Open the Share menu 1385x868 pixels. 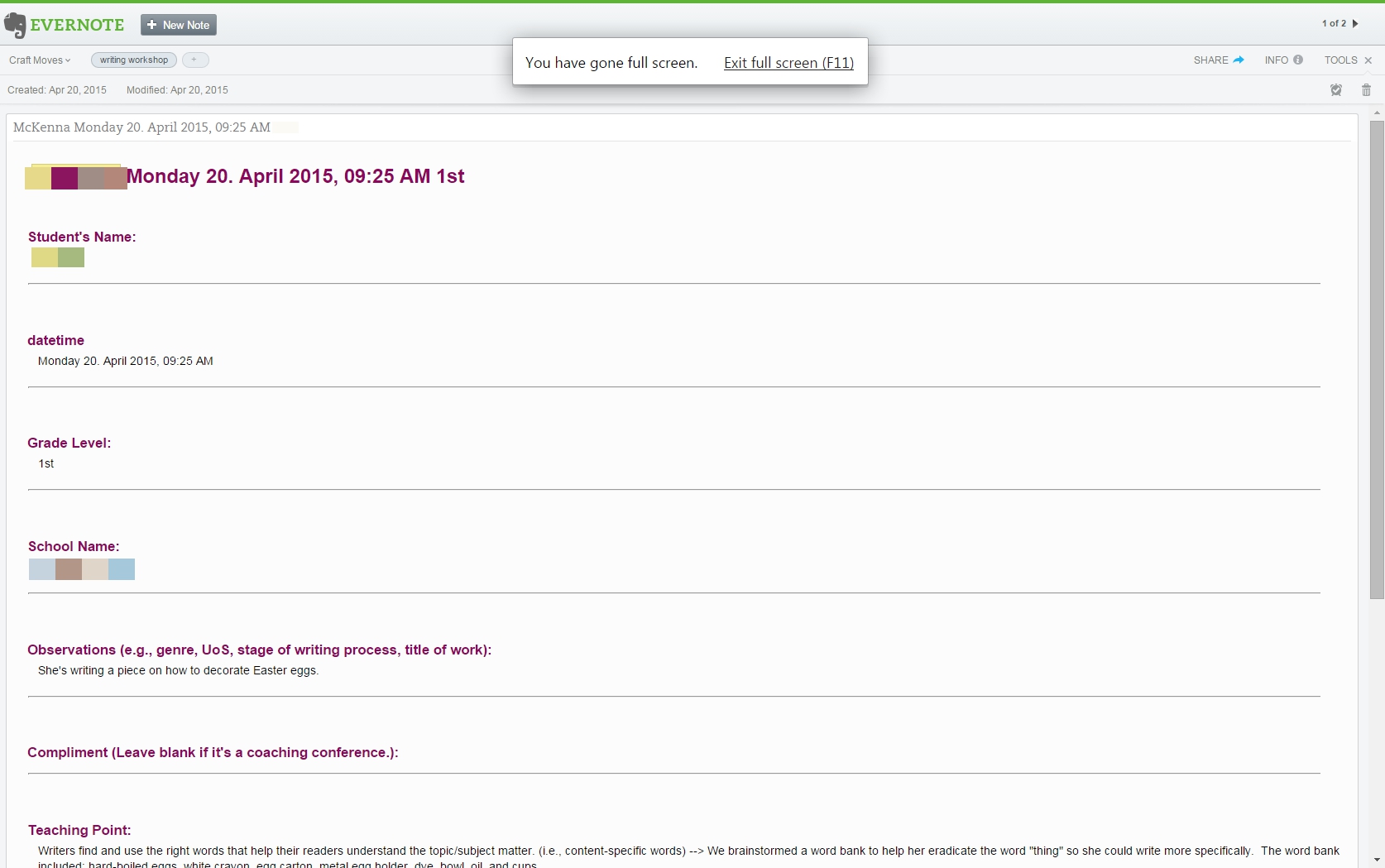(1218, 60)
